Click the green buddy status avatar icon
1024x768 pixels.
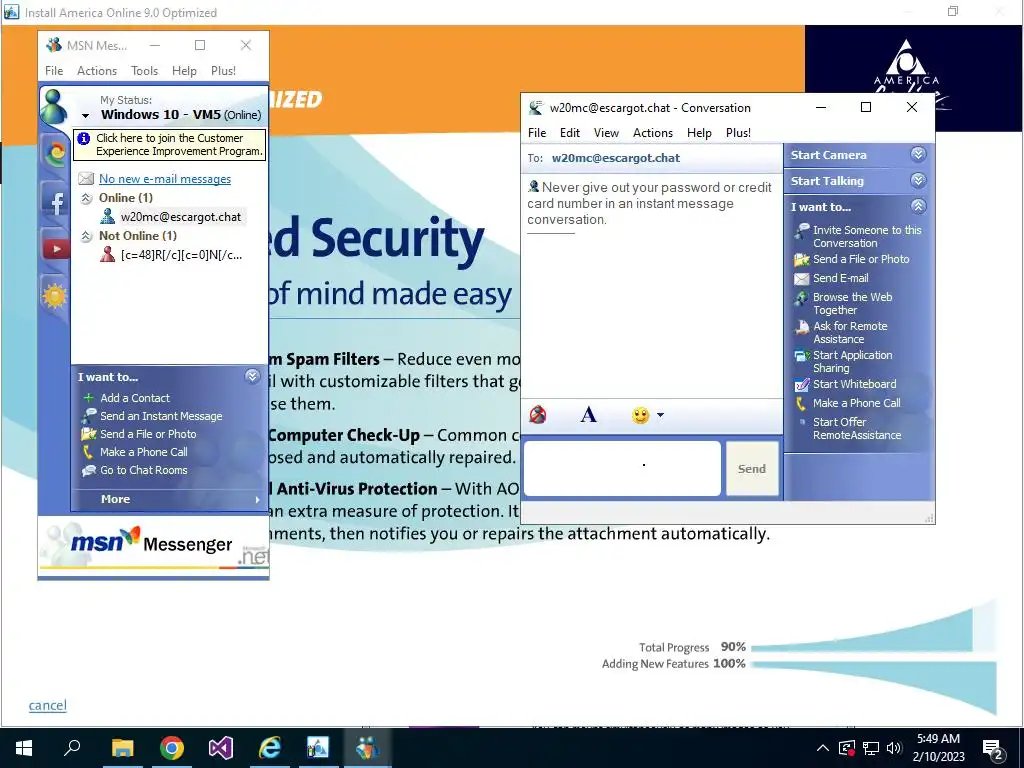pos(54,106)
